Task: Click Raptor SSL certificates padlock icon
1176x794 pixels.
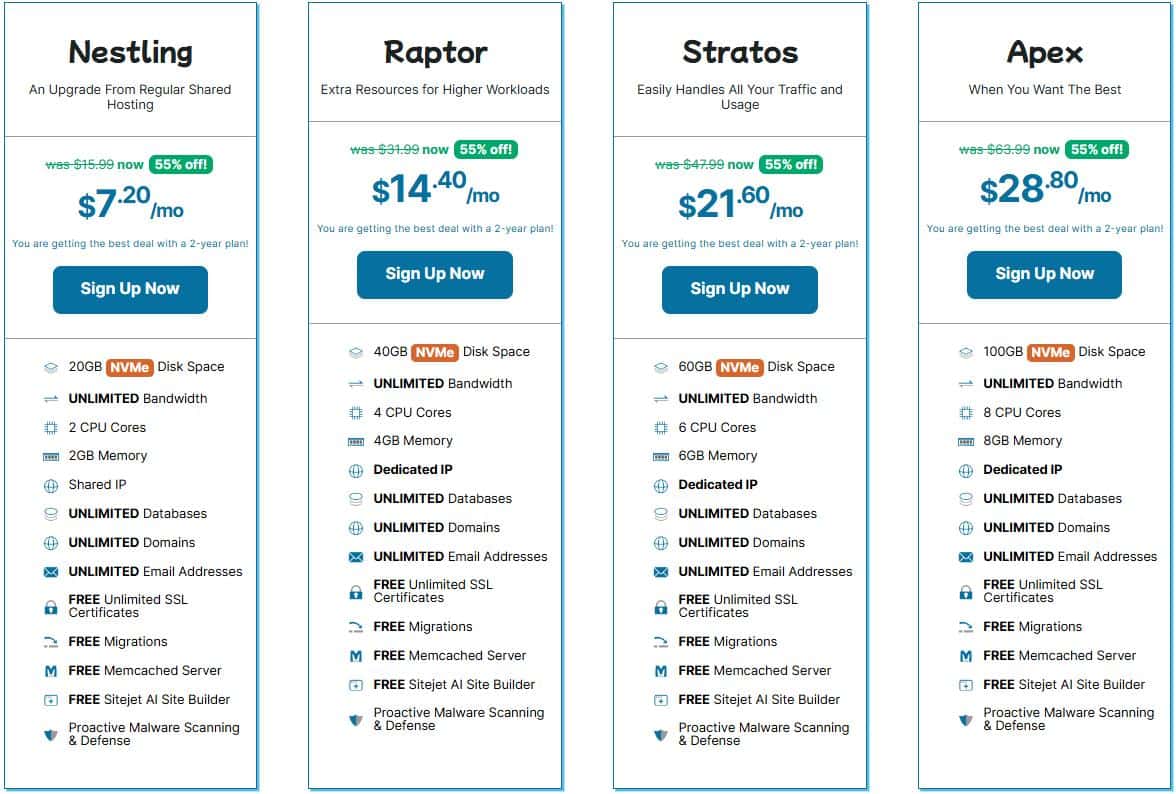Action: click(356, 592)
